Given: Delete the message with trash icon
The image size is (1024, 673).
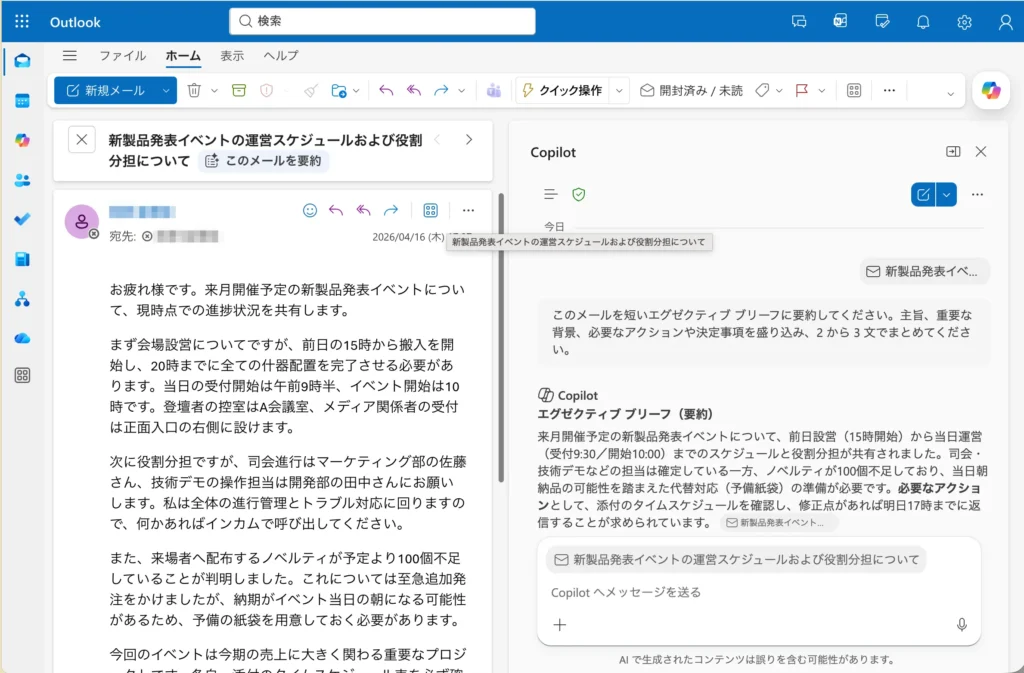Looking at the screenshot, I should pos(194,90).
